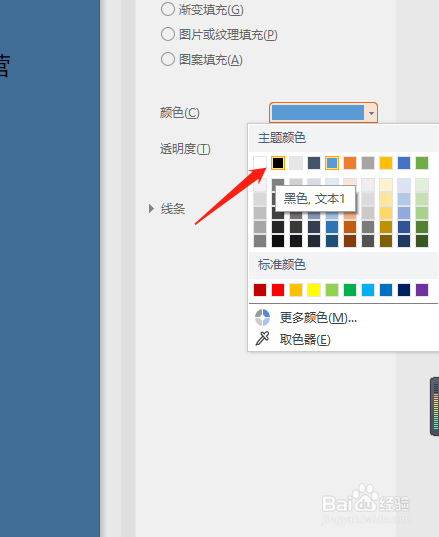439x537 pixels.
Task: Pick white theme color swatch
Action: point(260,163)
